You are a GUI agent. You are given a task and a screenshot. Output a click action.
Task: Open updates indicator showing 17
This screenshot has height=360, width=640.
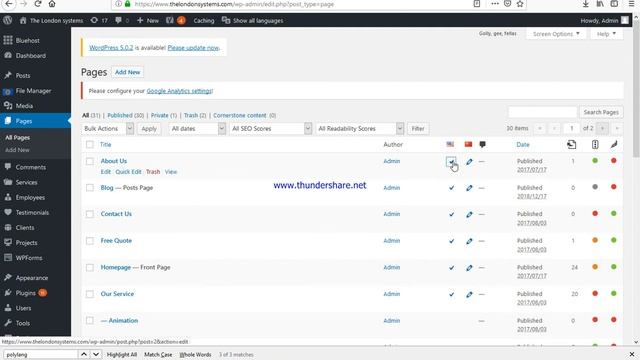click(99, 20)
